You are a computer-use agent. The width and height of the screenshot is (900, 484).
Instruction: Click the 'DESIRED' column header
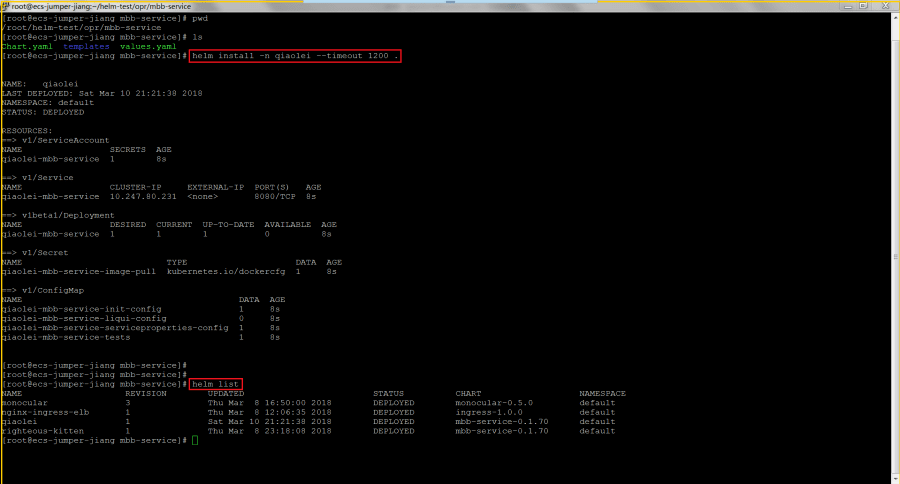point(127,224)
